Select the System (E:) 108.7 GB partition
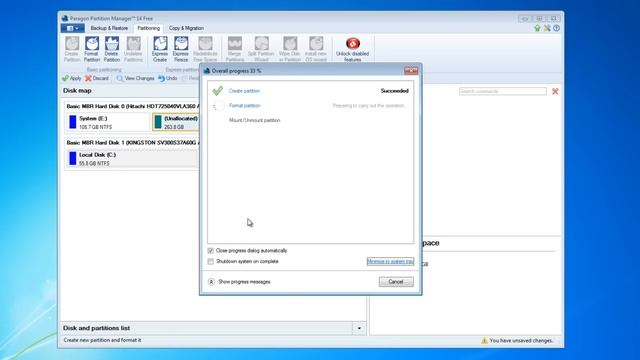 pos(108,122)
